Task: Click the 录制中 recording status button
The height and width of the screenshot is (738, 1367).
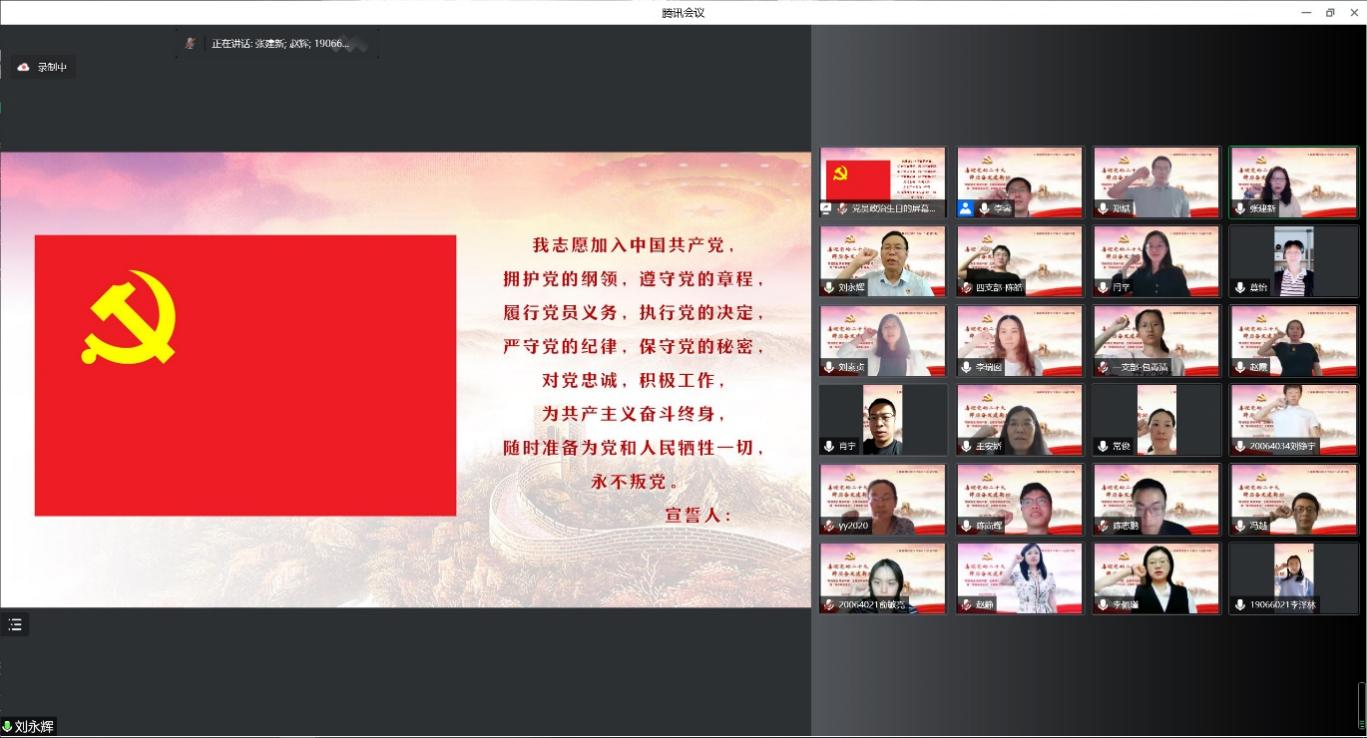Action: (45, 67)
